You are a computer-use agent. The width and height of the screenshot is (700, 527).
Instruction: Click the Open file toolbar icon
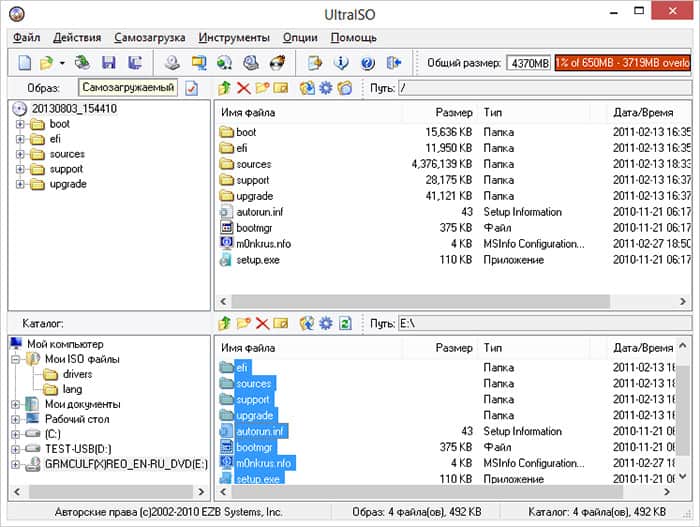coord(46,63)
